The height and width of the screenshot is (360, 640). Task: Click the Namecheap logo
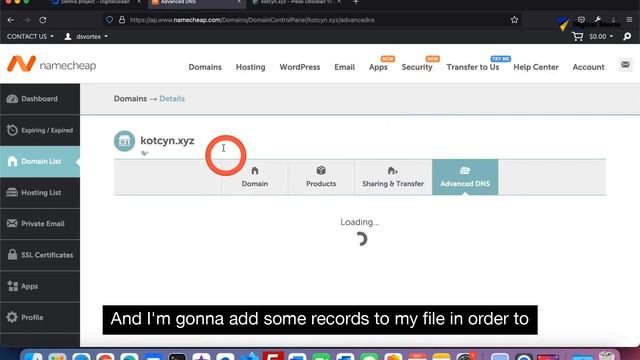click(51, 64)
